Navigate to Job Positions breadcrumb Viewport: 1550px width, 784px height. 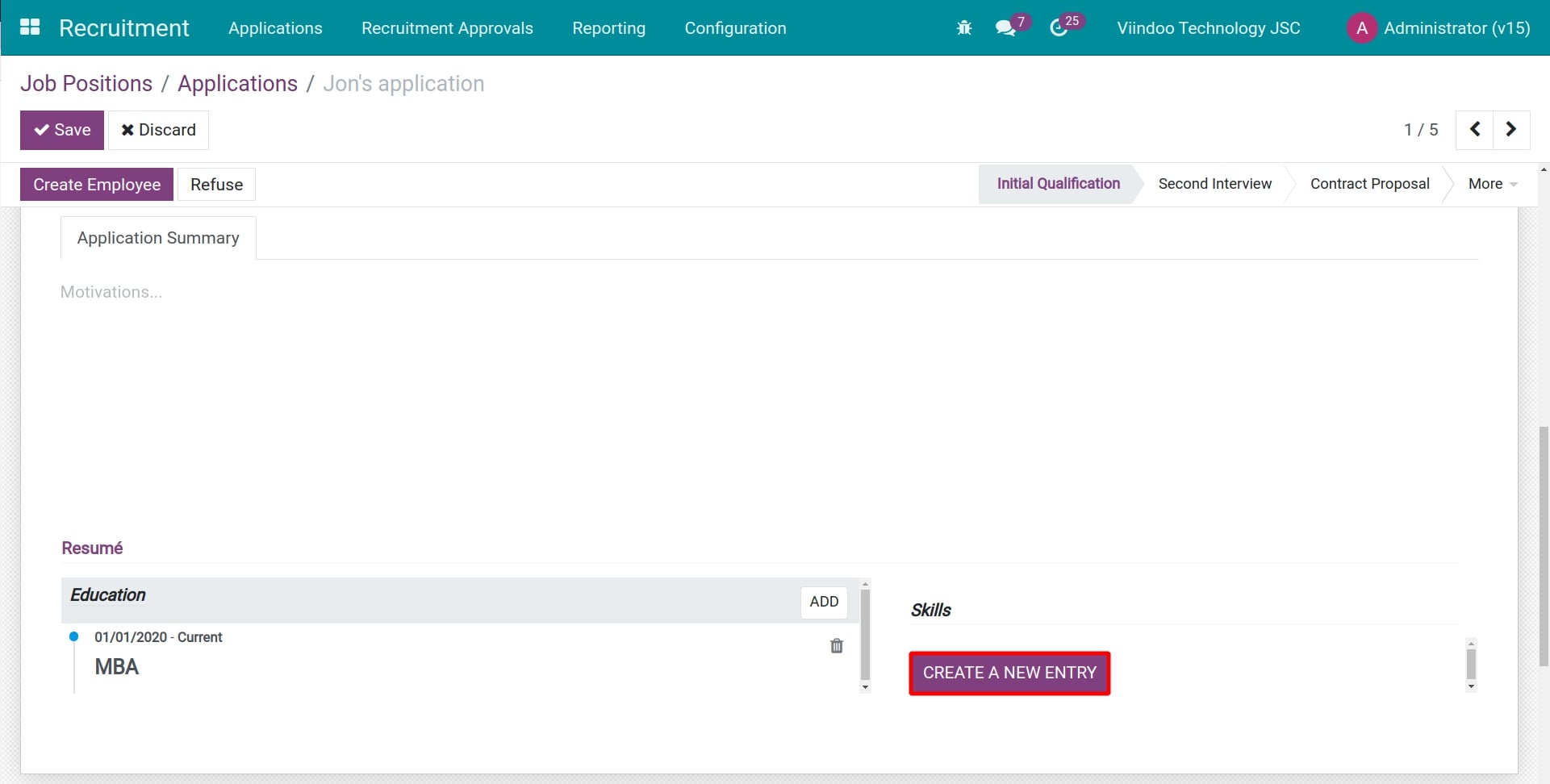pyautogui.click(x=86, y=83)
